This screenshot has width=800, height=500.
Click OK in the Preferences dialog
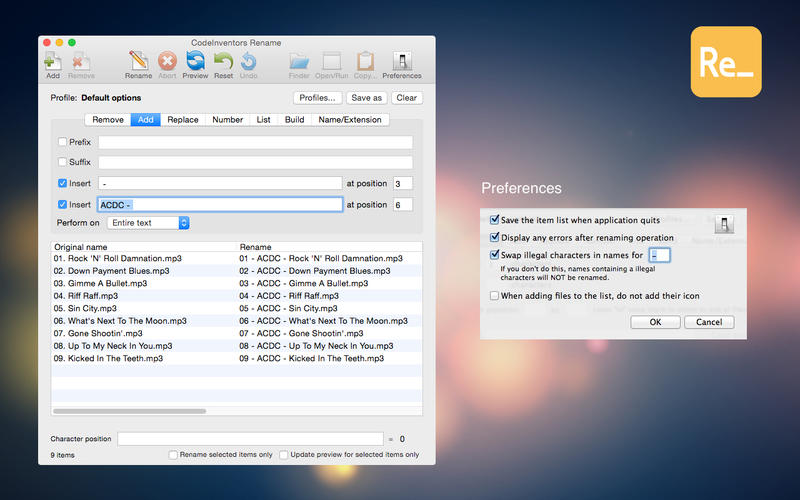pyautogui.click(x=655, y=322)
